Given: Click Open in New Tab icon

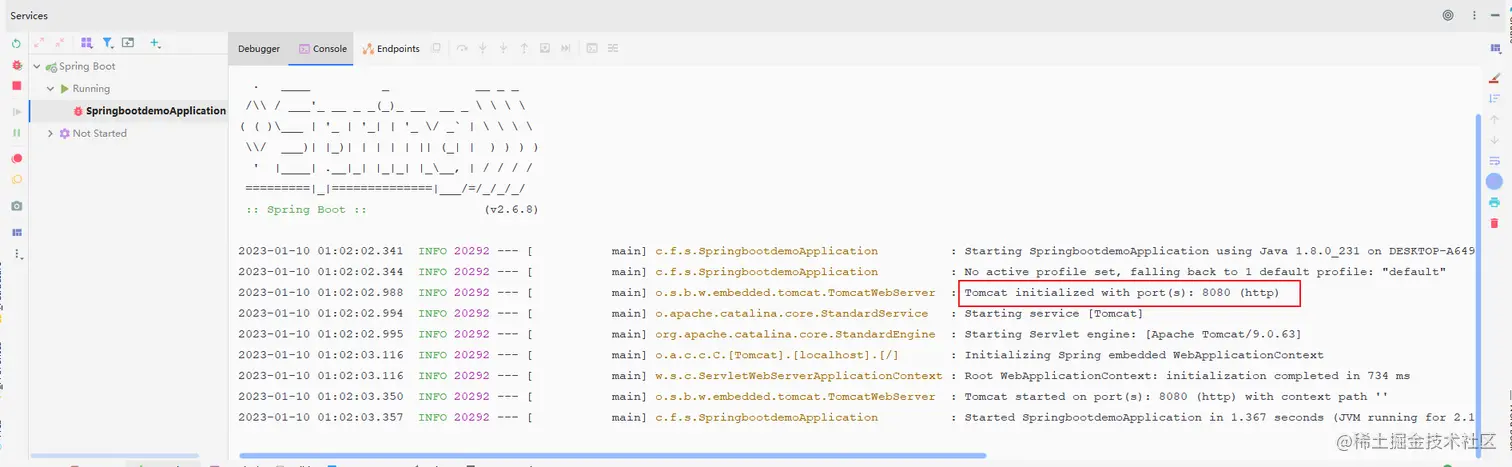Looking at the screenshot, I should [128, 44].
